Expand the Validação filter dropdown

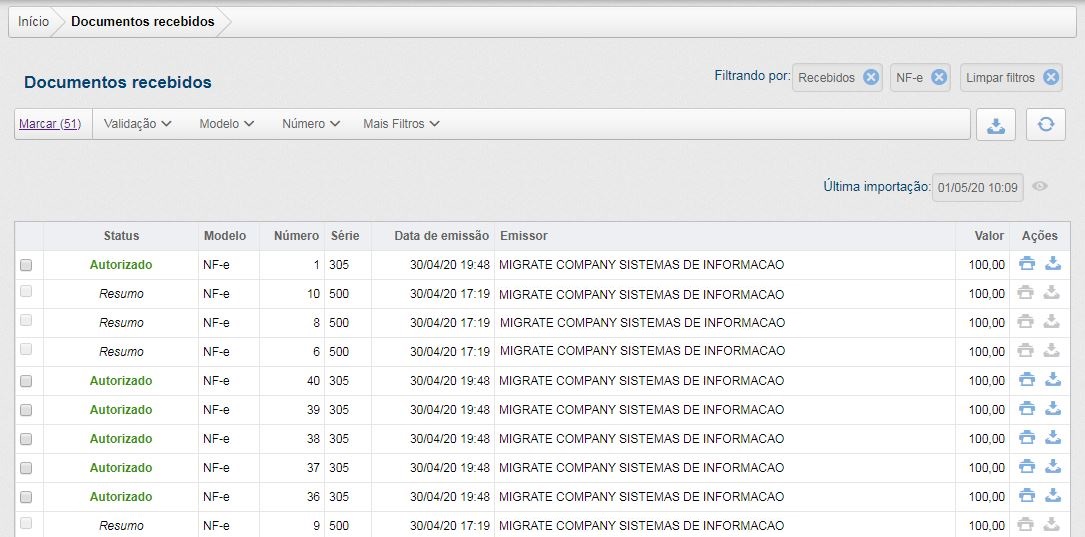click(138, 124)
